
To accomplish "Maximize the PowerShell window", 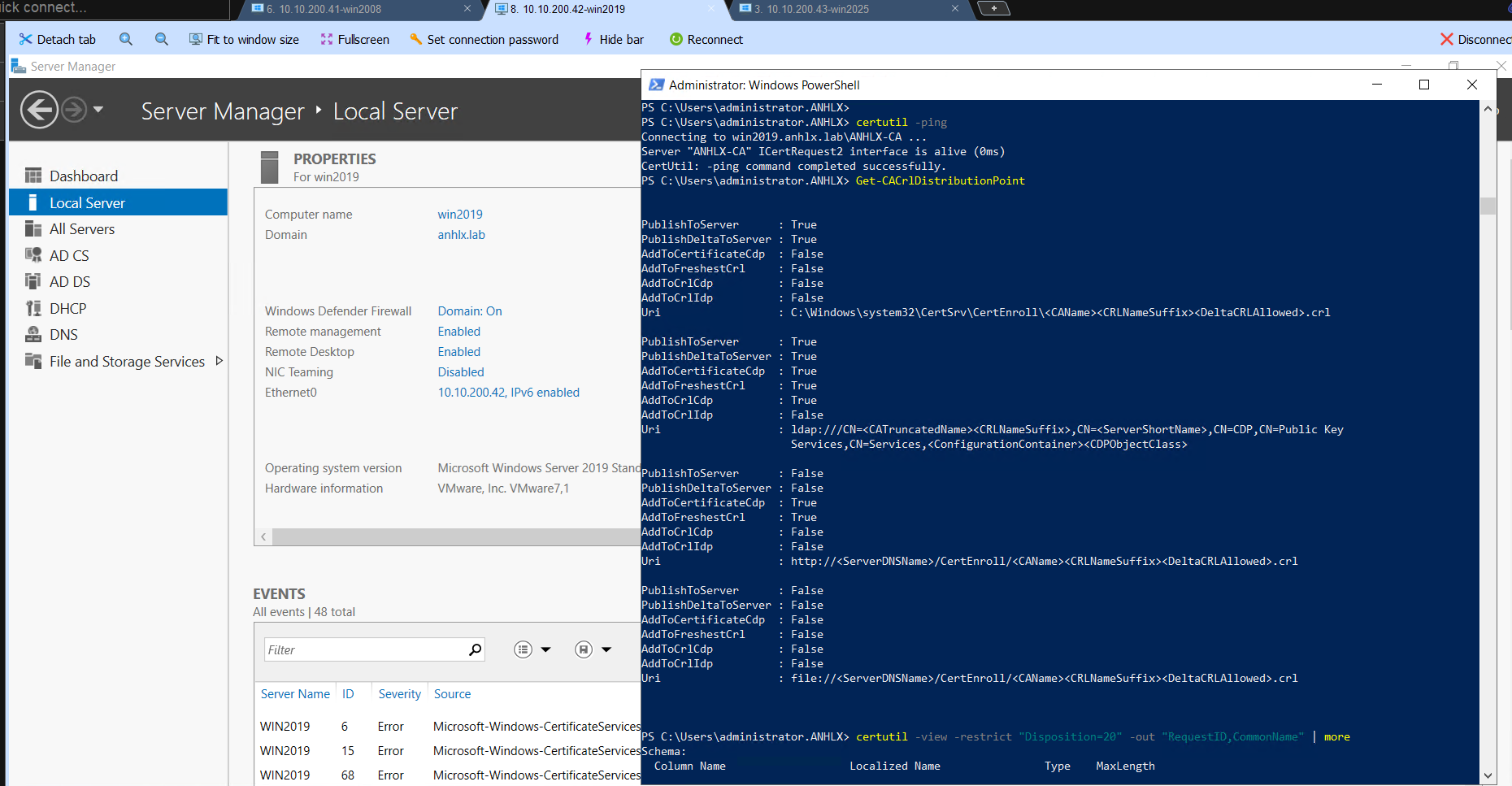I will coord(1424,85).
